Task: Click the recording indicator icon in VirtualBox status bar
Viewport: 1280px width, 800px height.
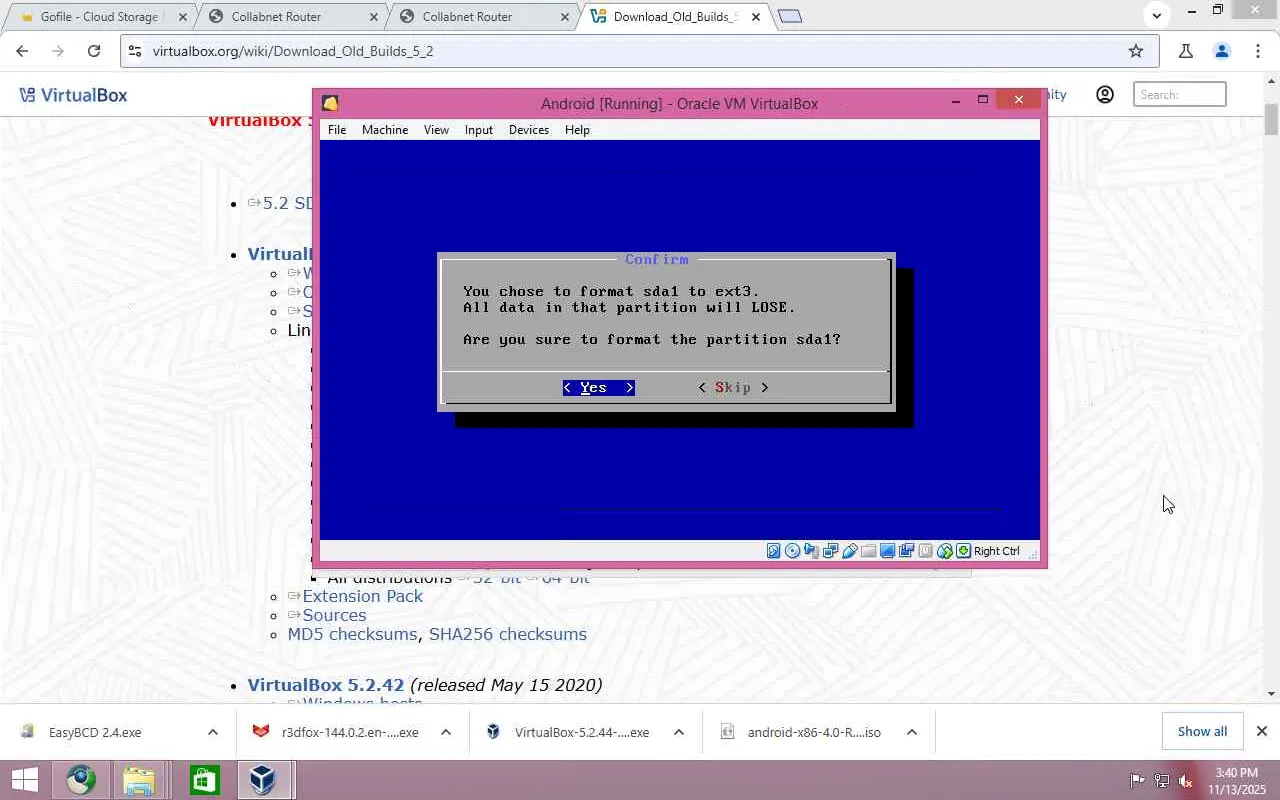Action: click(906, 551)
